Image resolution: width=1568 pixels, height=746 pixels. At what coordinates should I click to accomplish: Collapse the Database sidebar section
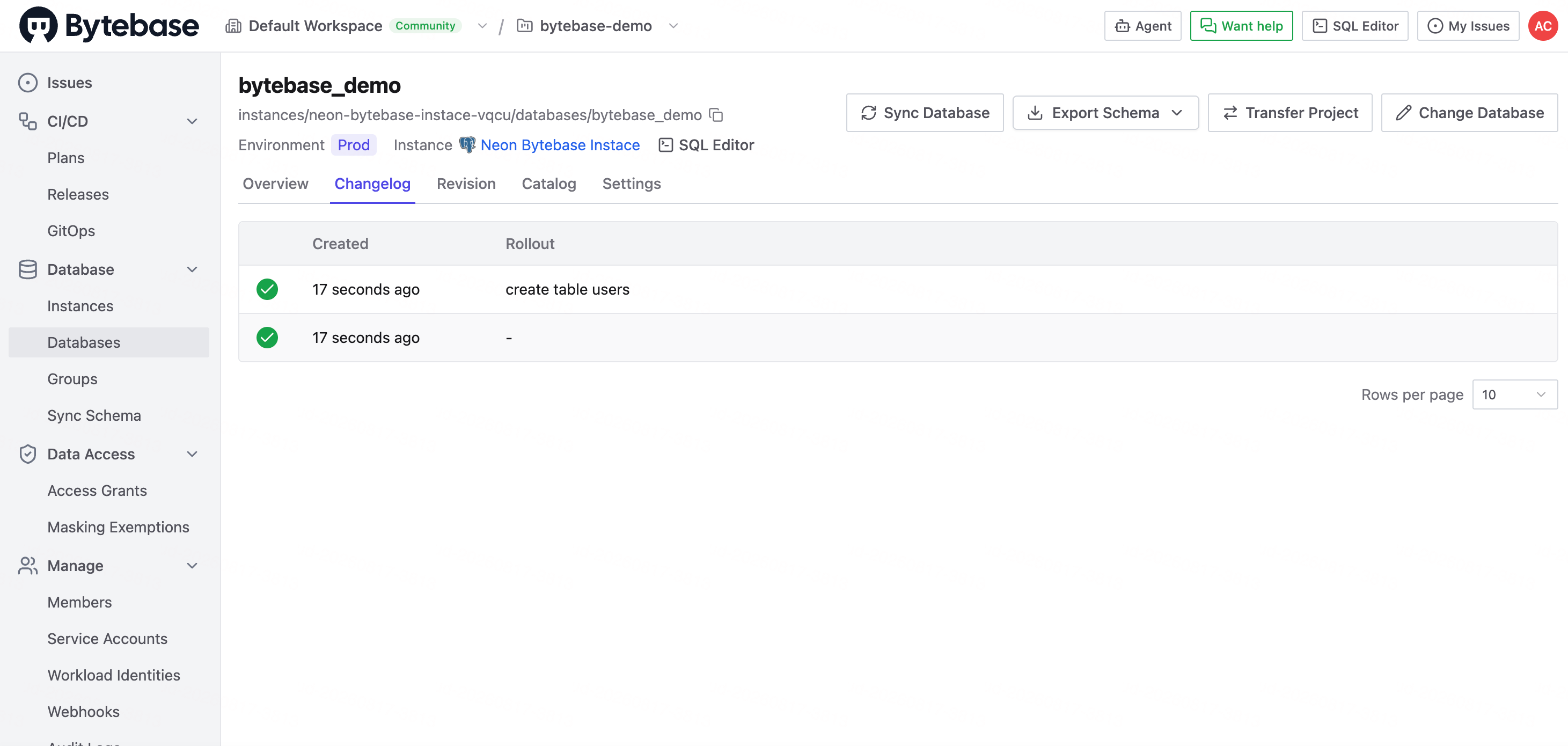[x=192, y=269]
